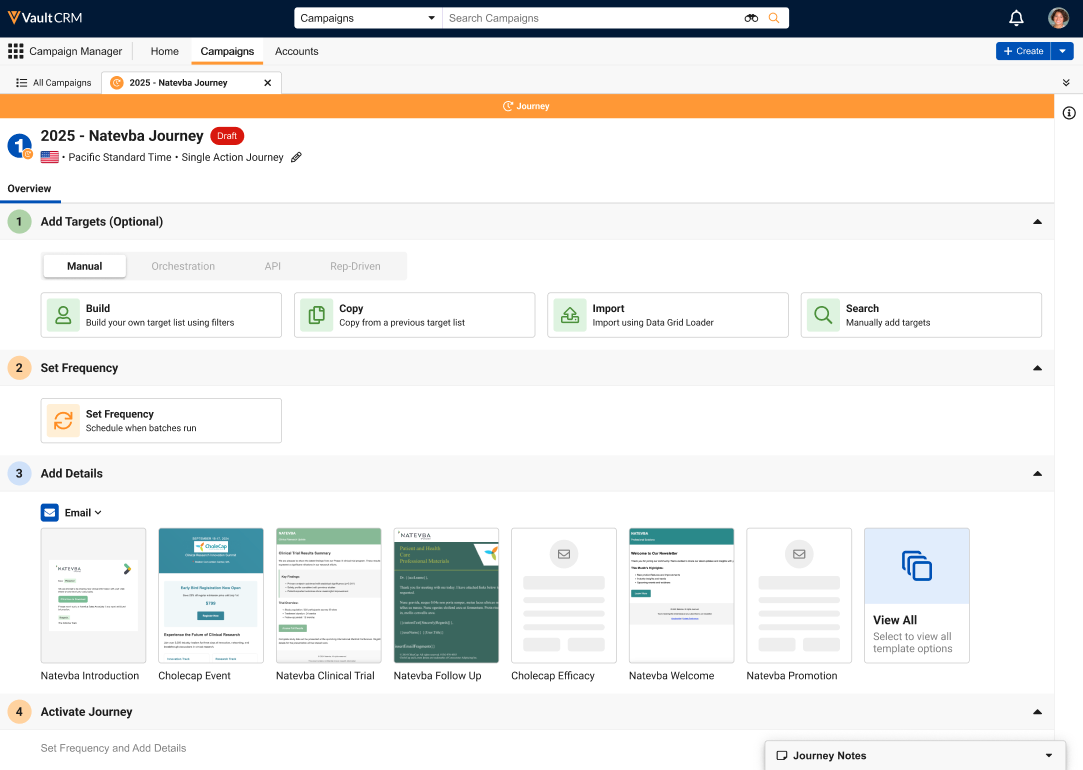Click the Search Campaigns input field

pos(590,18)
